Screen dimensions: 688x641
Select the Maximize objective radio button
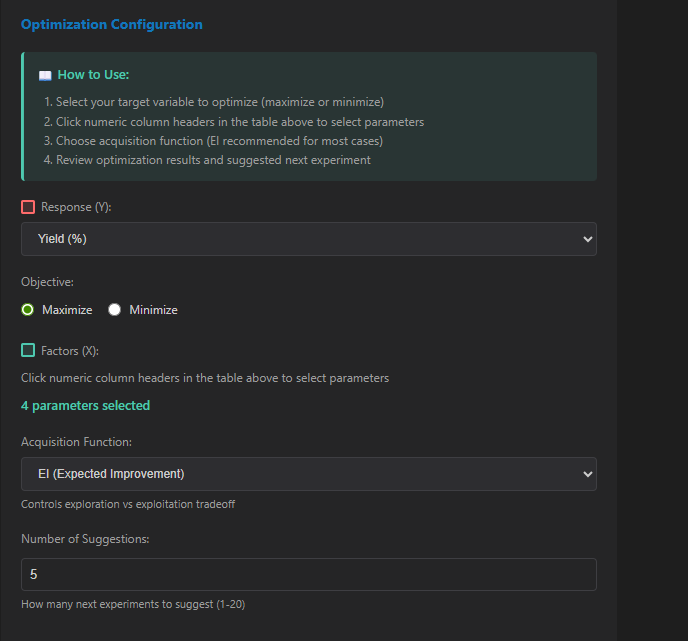[28, 310]
